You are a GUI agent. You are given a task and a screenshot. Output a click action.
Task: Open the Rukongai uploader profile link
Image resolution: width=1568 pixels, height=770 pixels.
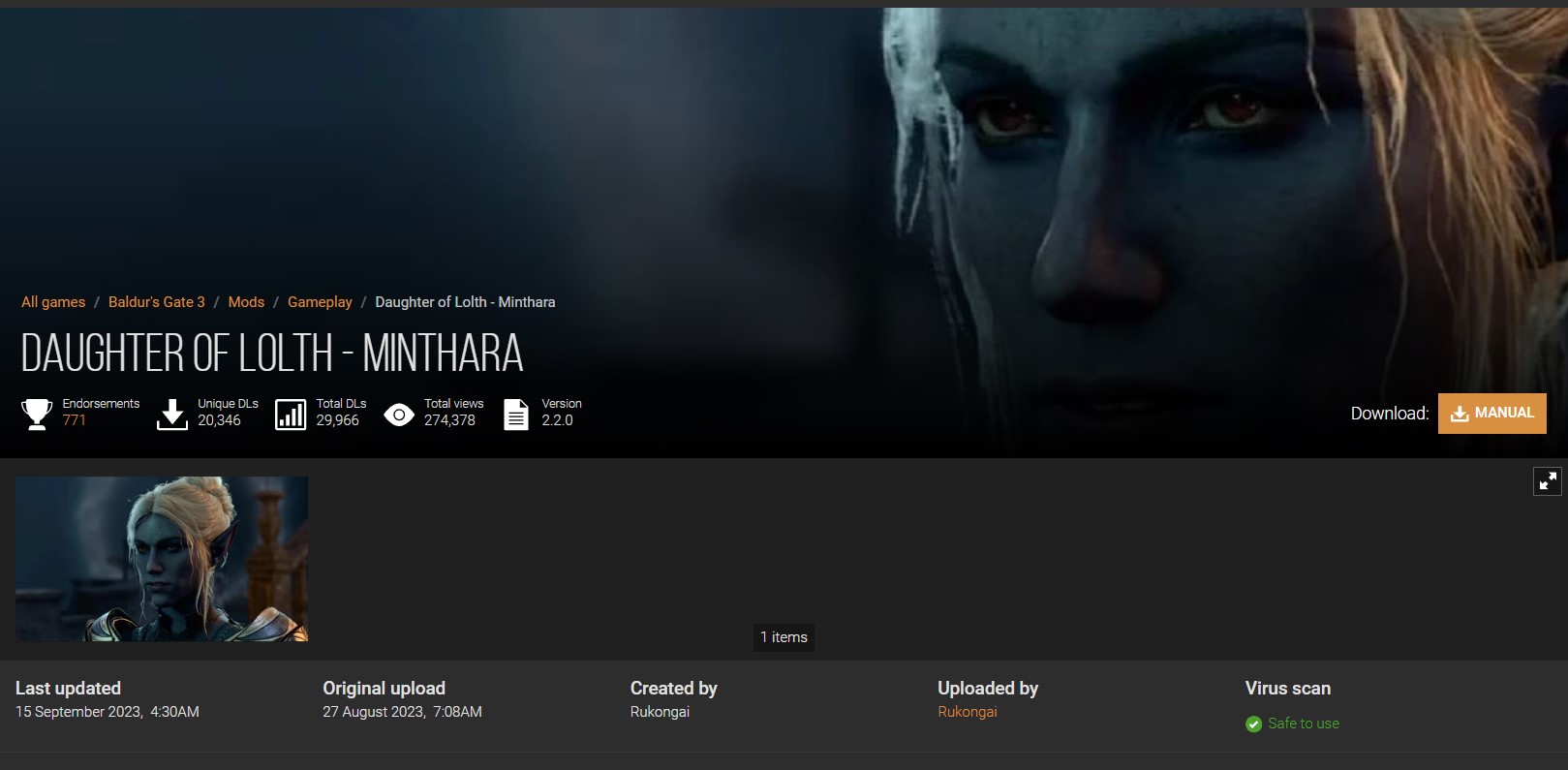coord(967,712)
